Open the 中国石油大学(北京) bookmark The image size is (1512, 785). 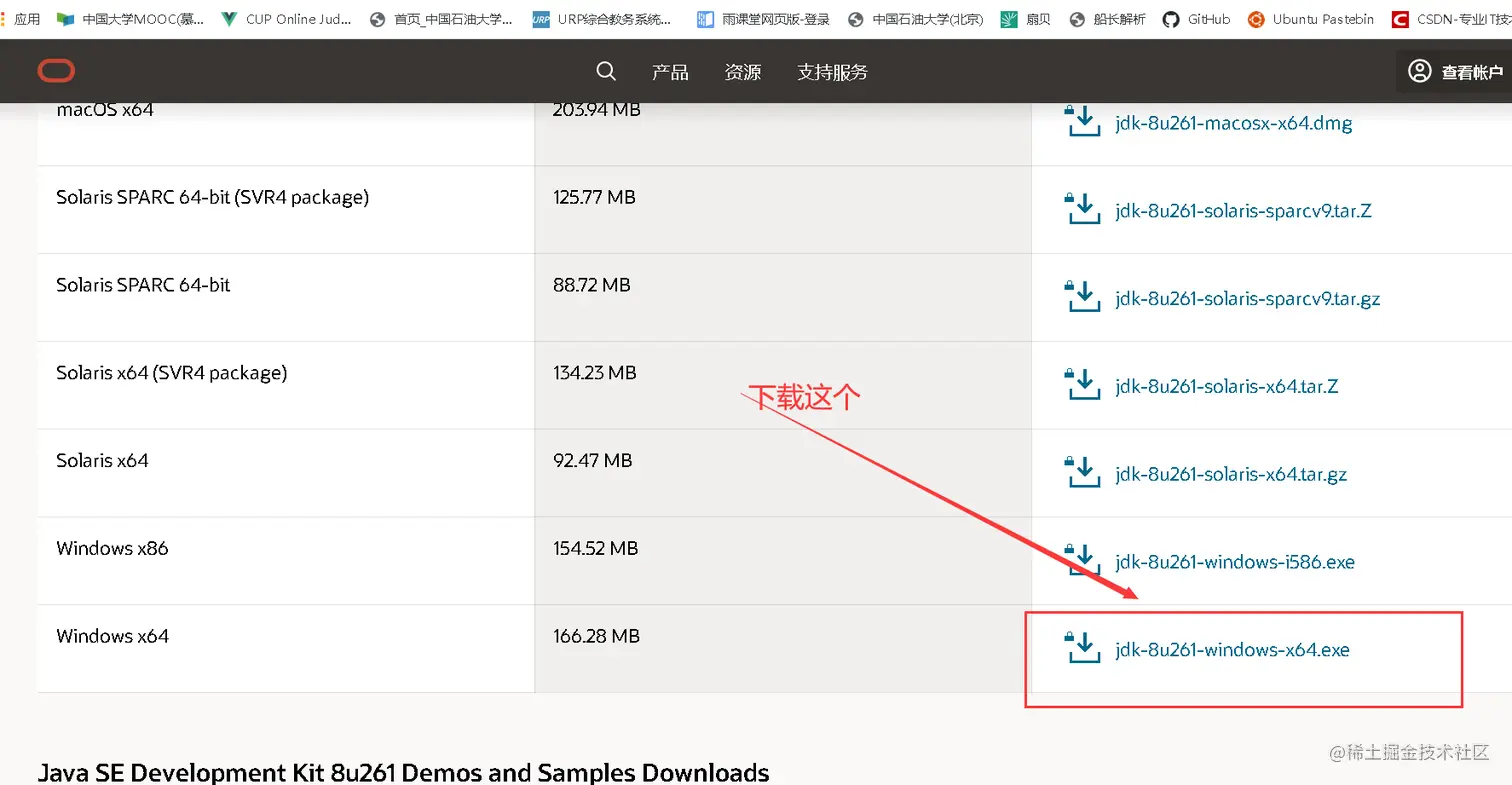pyautogui.click(x=915, y=19)
